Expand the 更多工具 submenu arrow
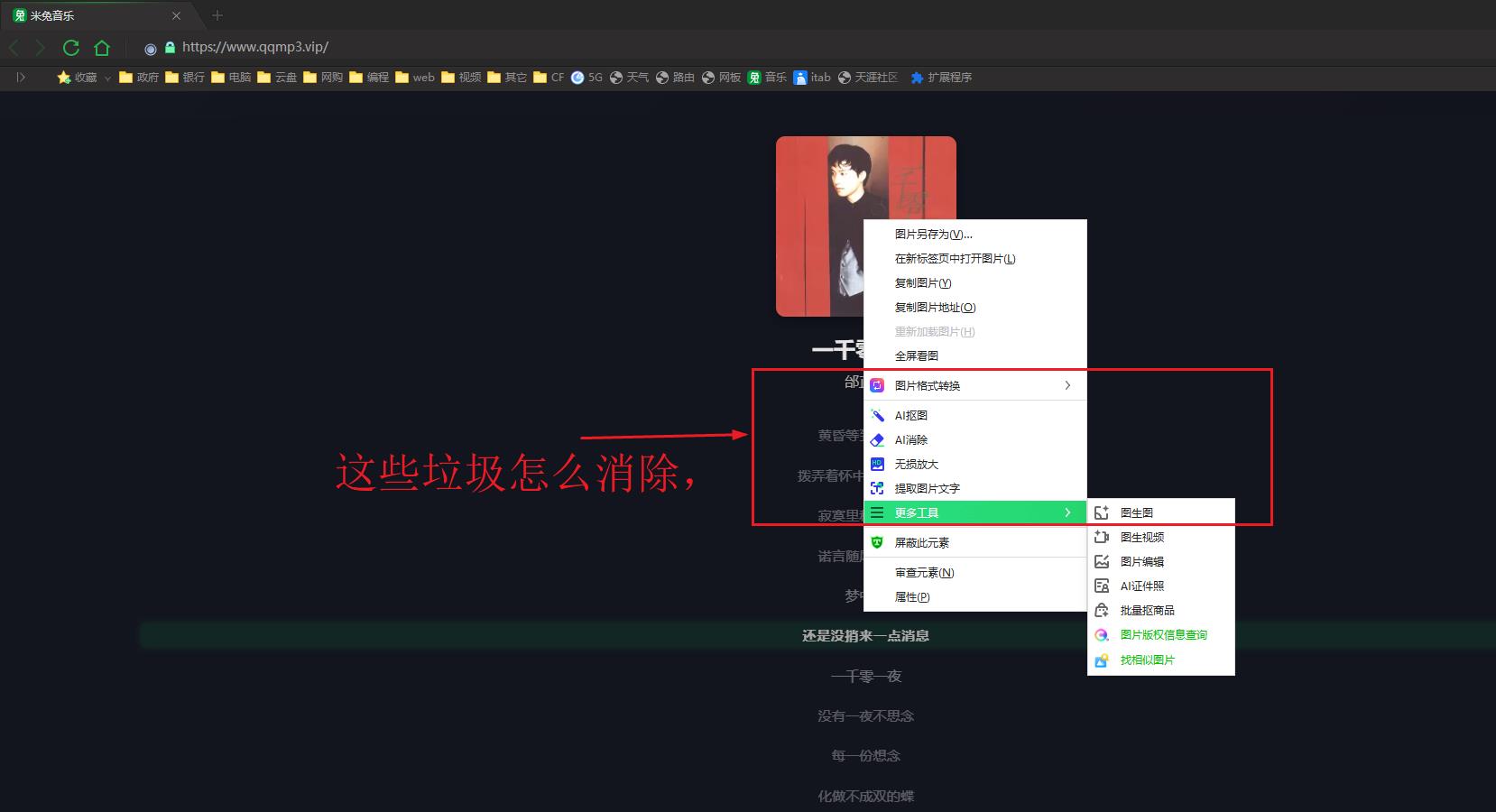Image resolution: width=1496 pixels, height=812 pixels. point(1067,512)
